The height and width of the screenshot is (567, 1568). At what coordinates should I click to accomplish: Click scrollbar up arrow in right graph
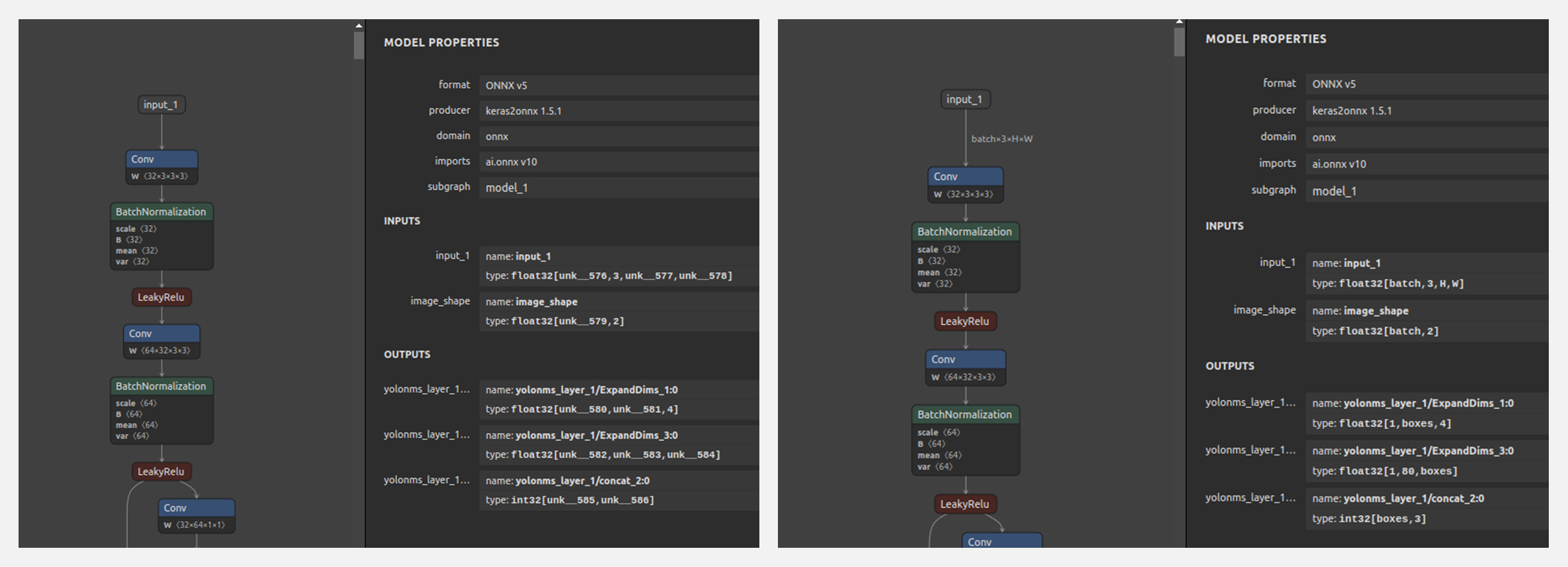click(1179, 22)
